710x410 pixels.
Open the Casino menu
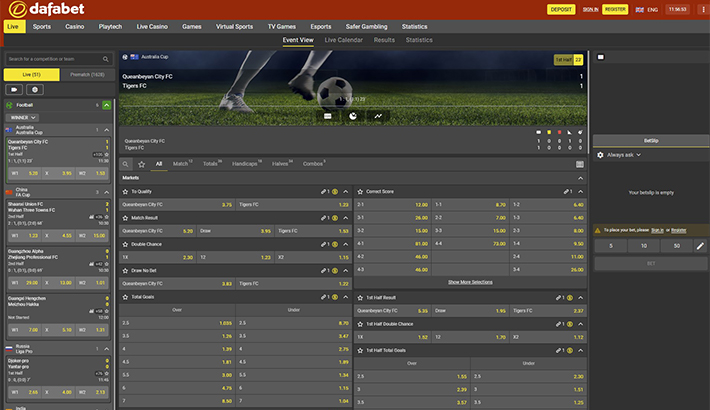point(75,27)
